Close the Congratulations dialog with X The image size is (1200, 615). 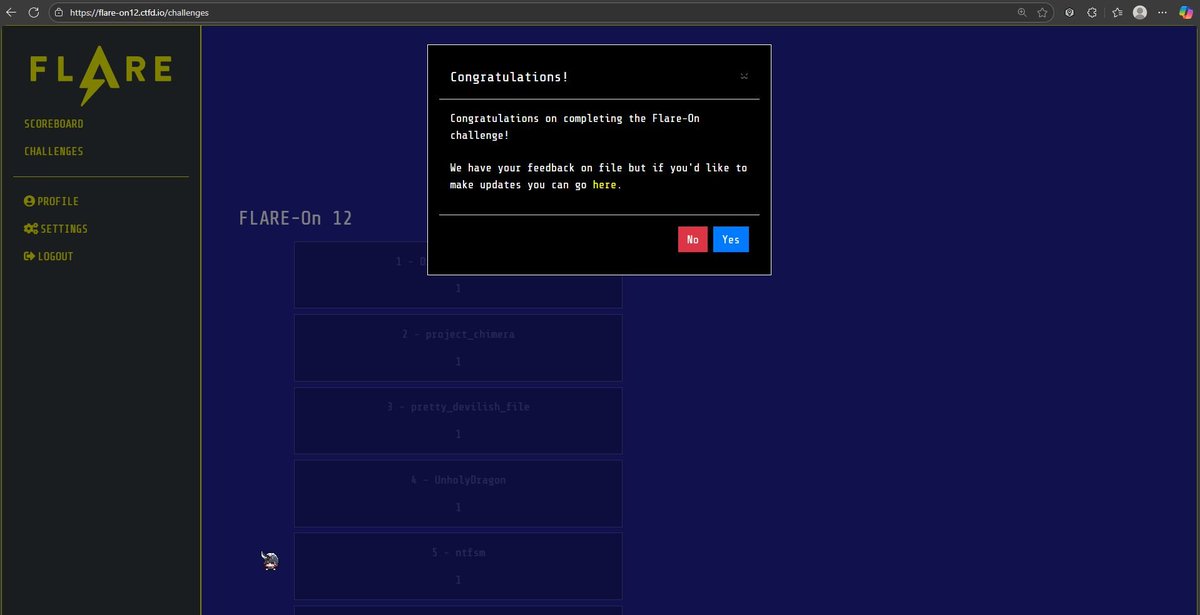click(x=744, y=76)
